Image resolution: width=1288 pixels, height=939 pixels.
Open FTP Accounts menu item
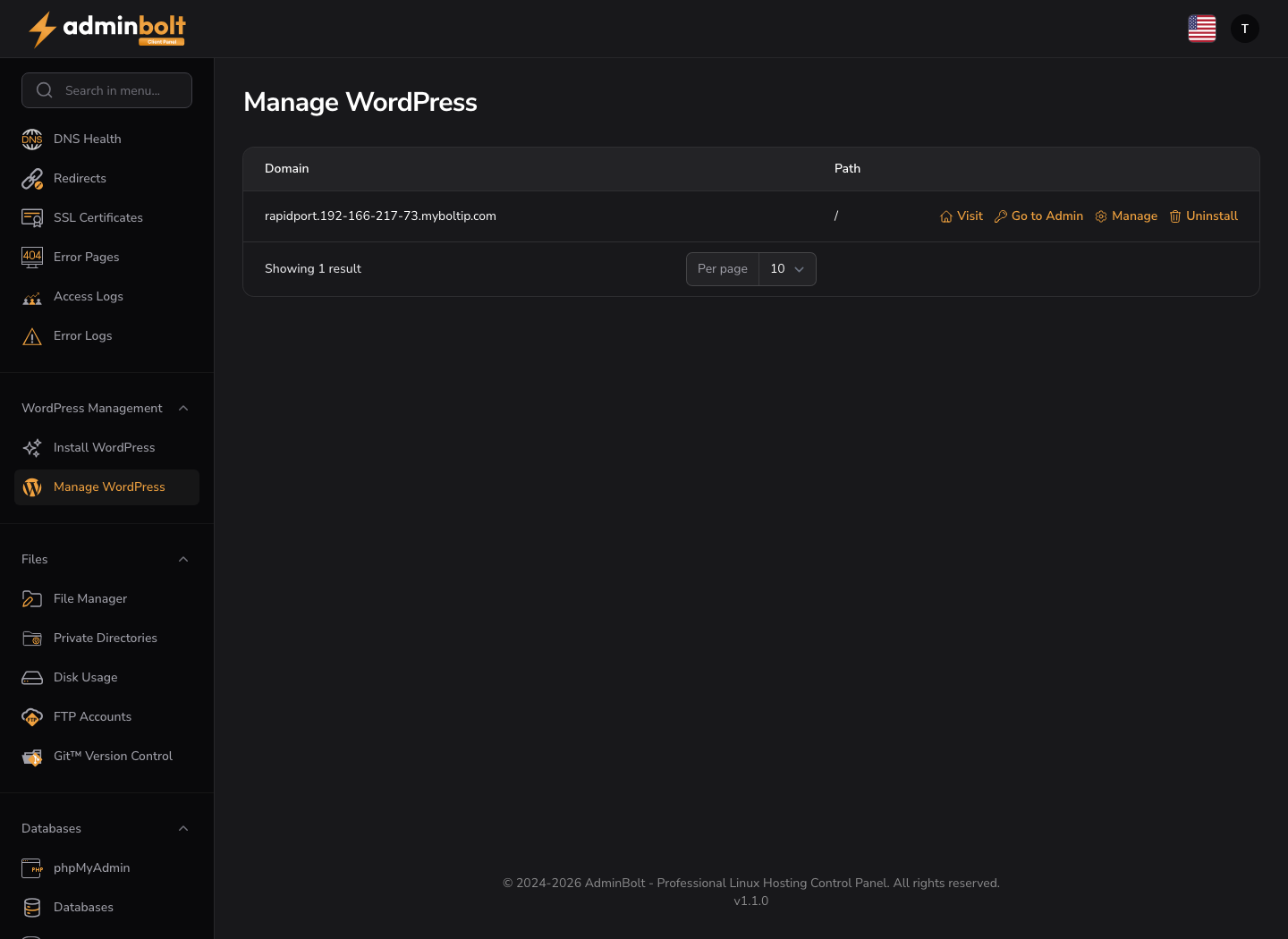pos(106,716)
